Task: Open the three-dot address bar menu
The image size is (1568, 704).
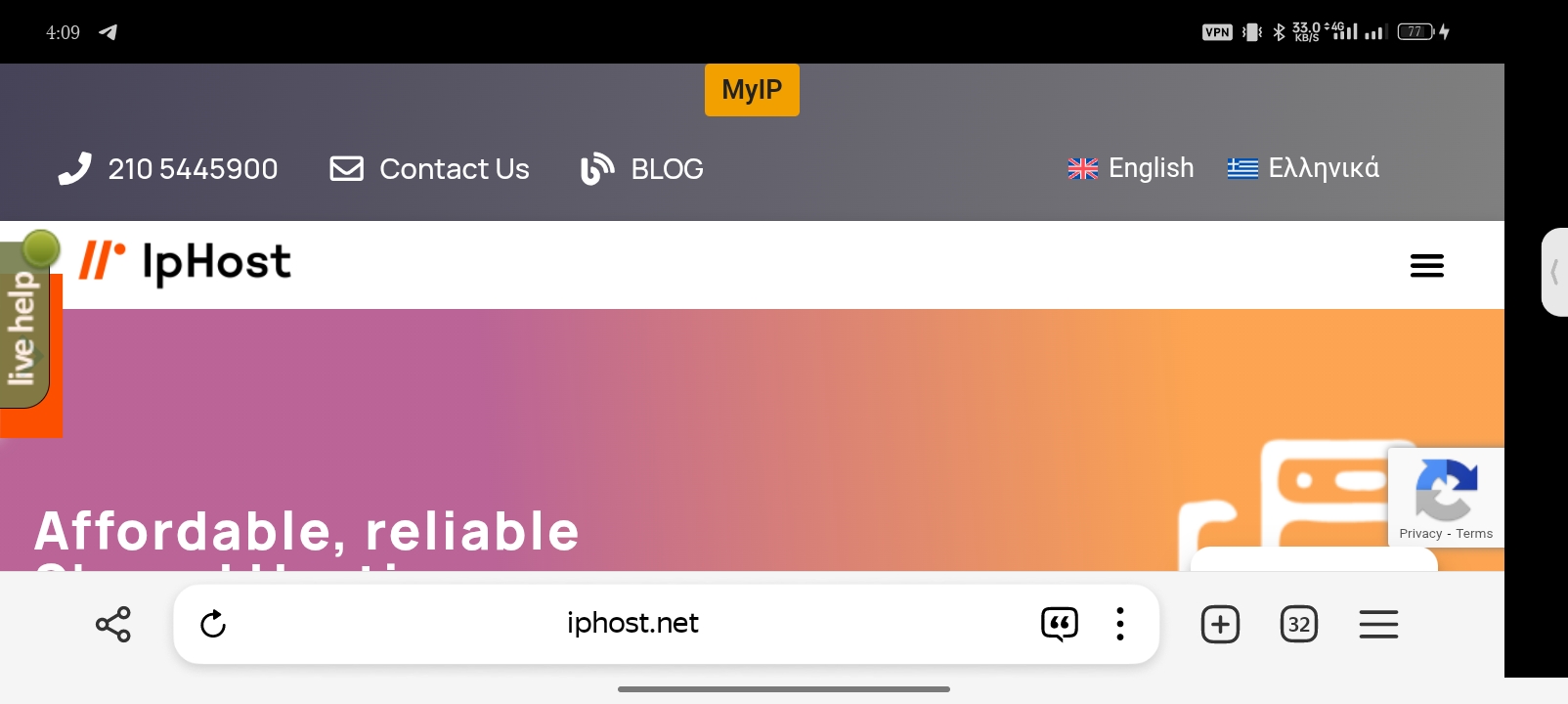Action: pos(1120,624)
